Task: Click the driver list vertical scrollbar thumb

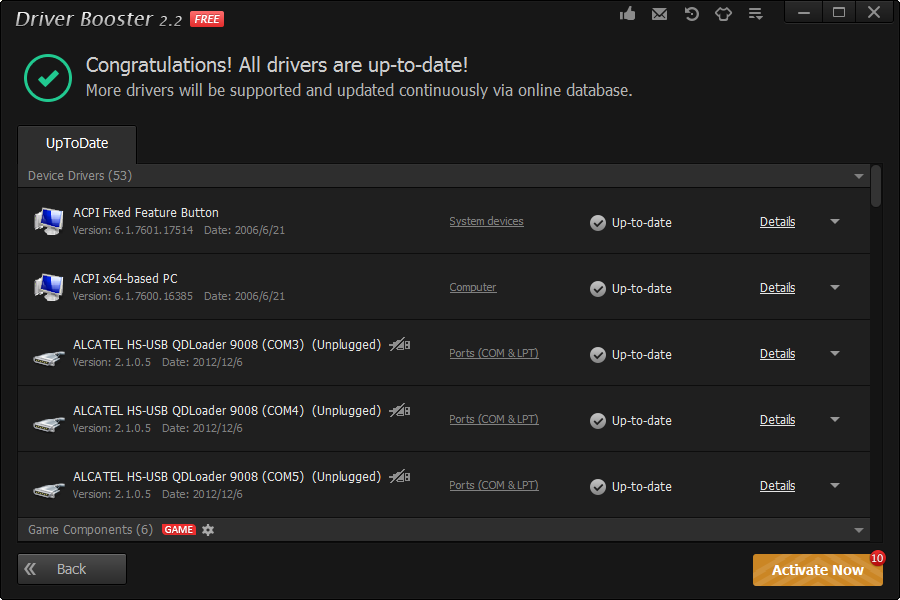Action: tap(875, 186)
